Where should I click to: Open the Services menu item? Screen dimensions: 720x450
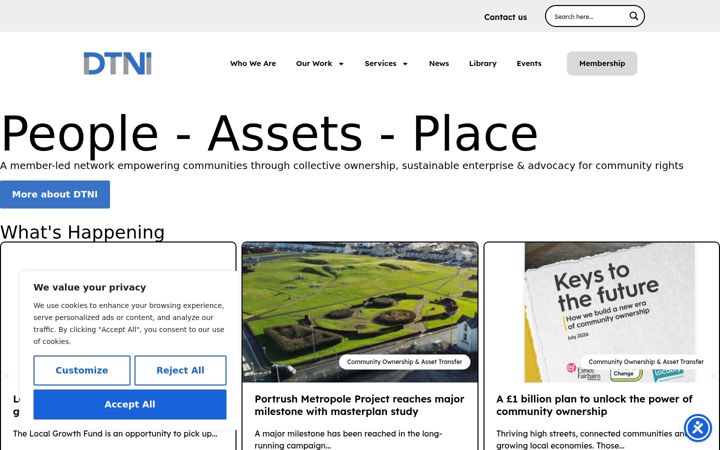tap(380, 63)
